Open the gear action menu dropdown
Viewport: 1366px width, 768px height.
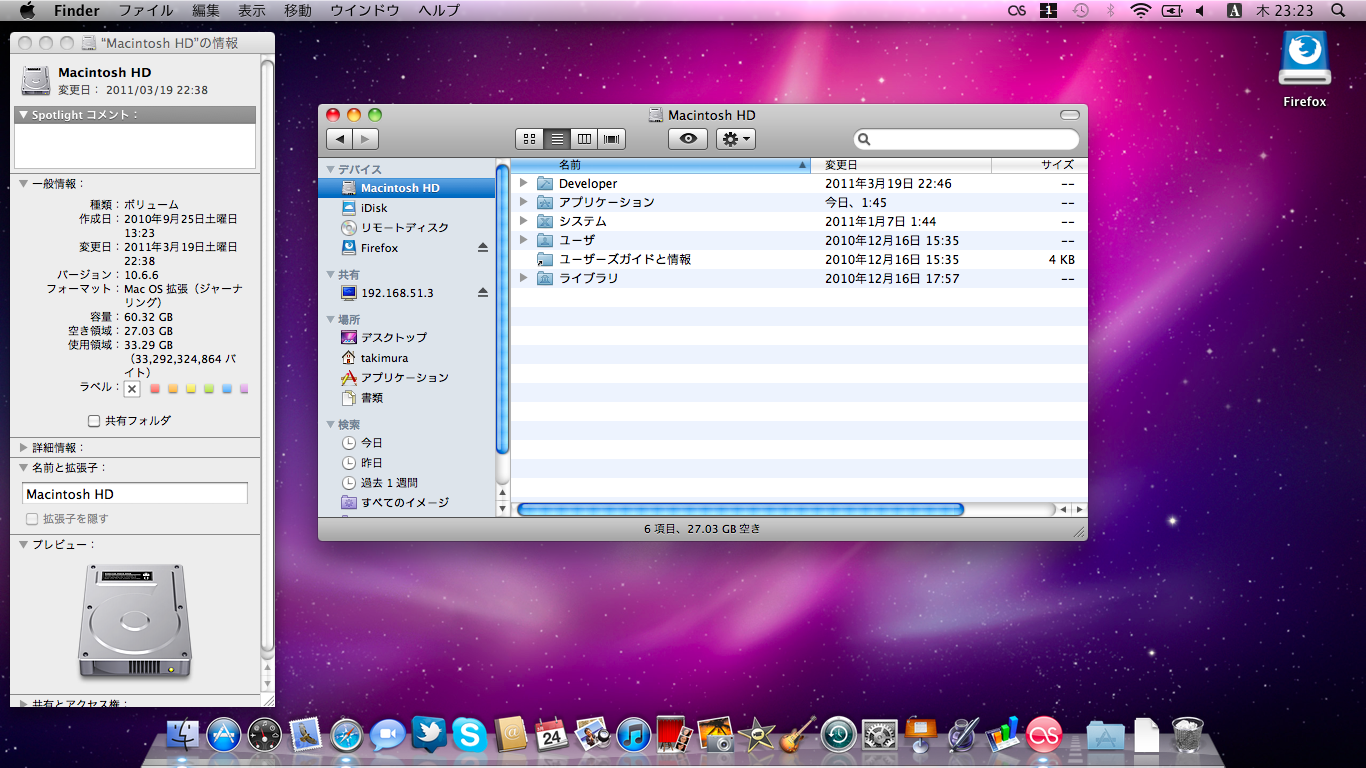click(x=735, y=139)
